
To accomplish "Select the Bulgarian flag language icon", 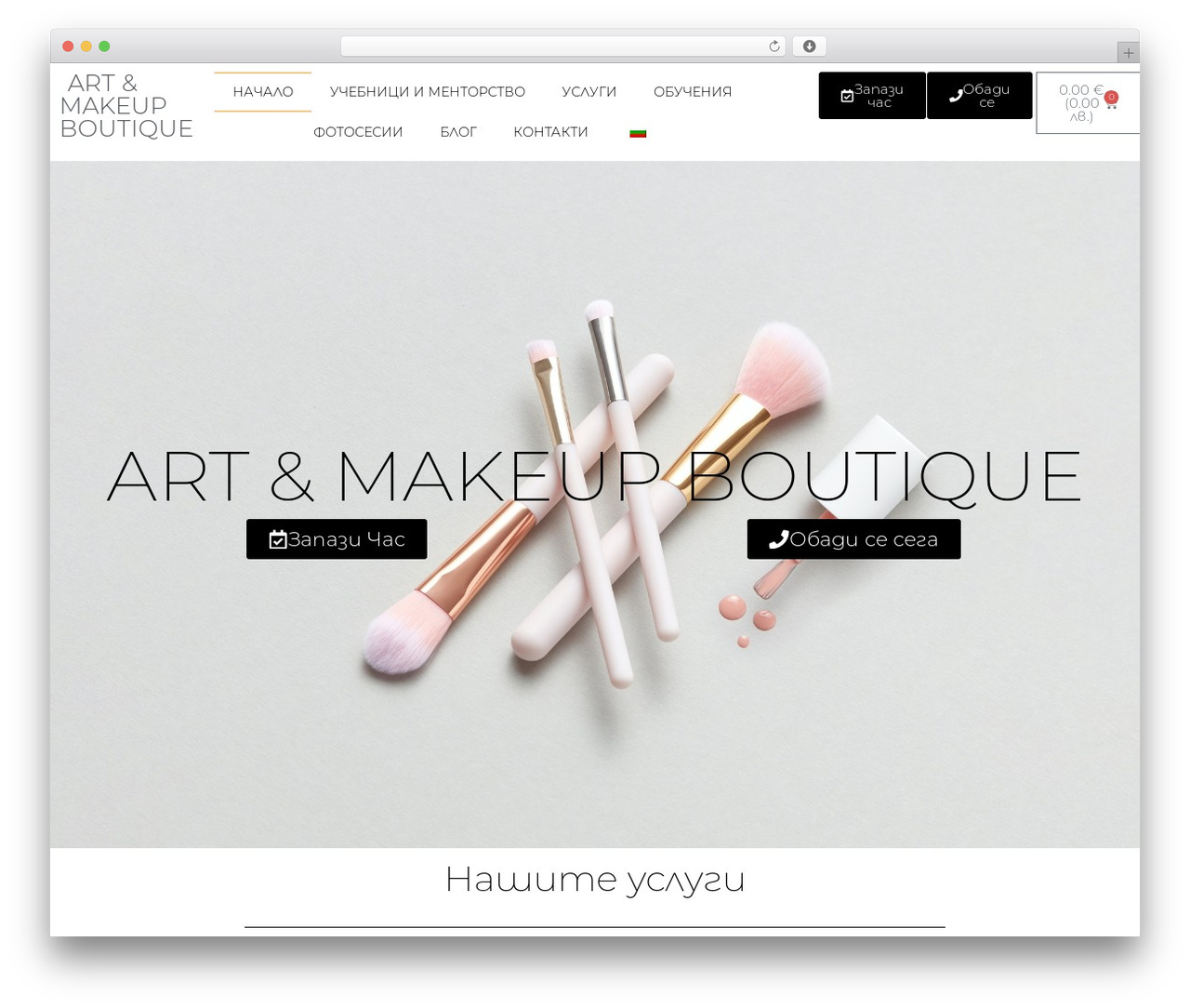I will tap(638, 132).
